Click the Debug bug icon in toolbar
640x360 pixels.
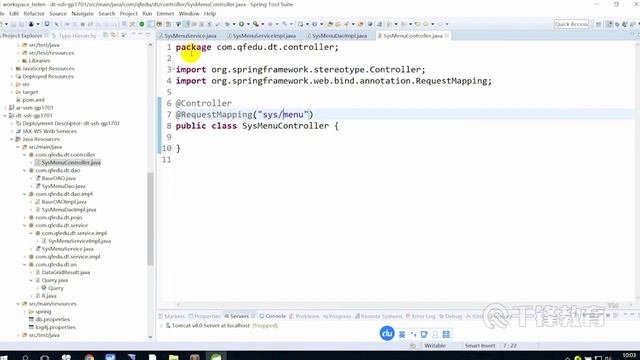[x=228, y=24]
